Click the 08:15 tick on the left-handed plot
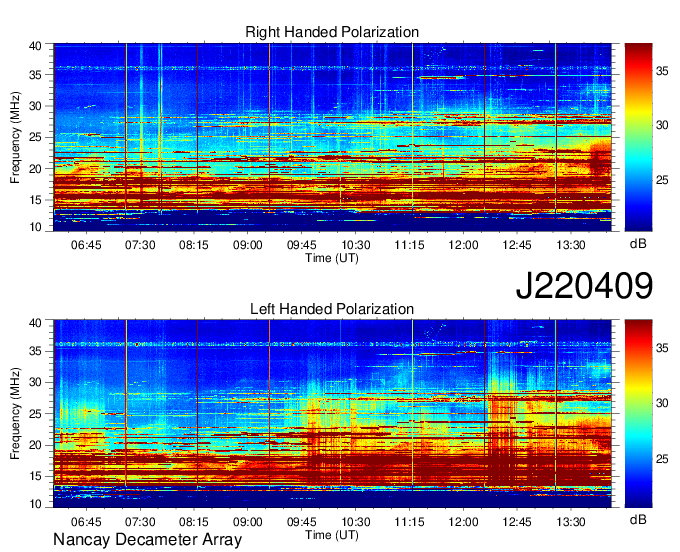This screenshot has width=680, height=552. 194,522
